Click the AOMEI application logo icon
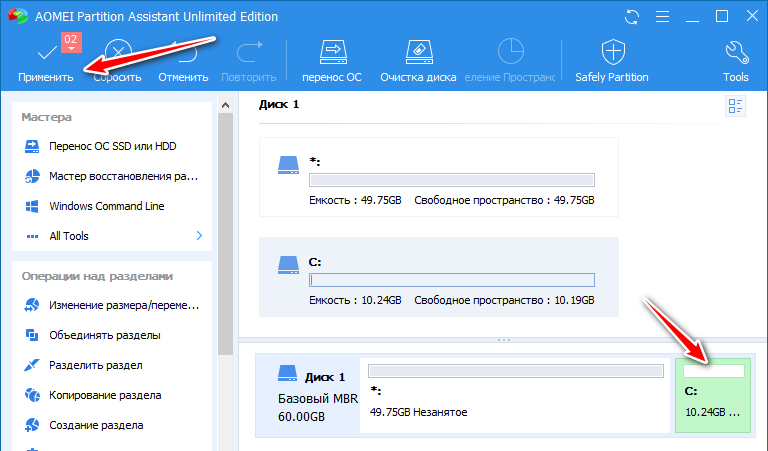This screenshot has width=768, height=451. tap(18, 16)
